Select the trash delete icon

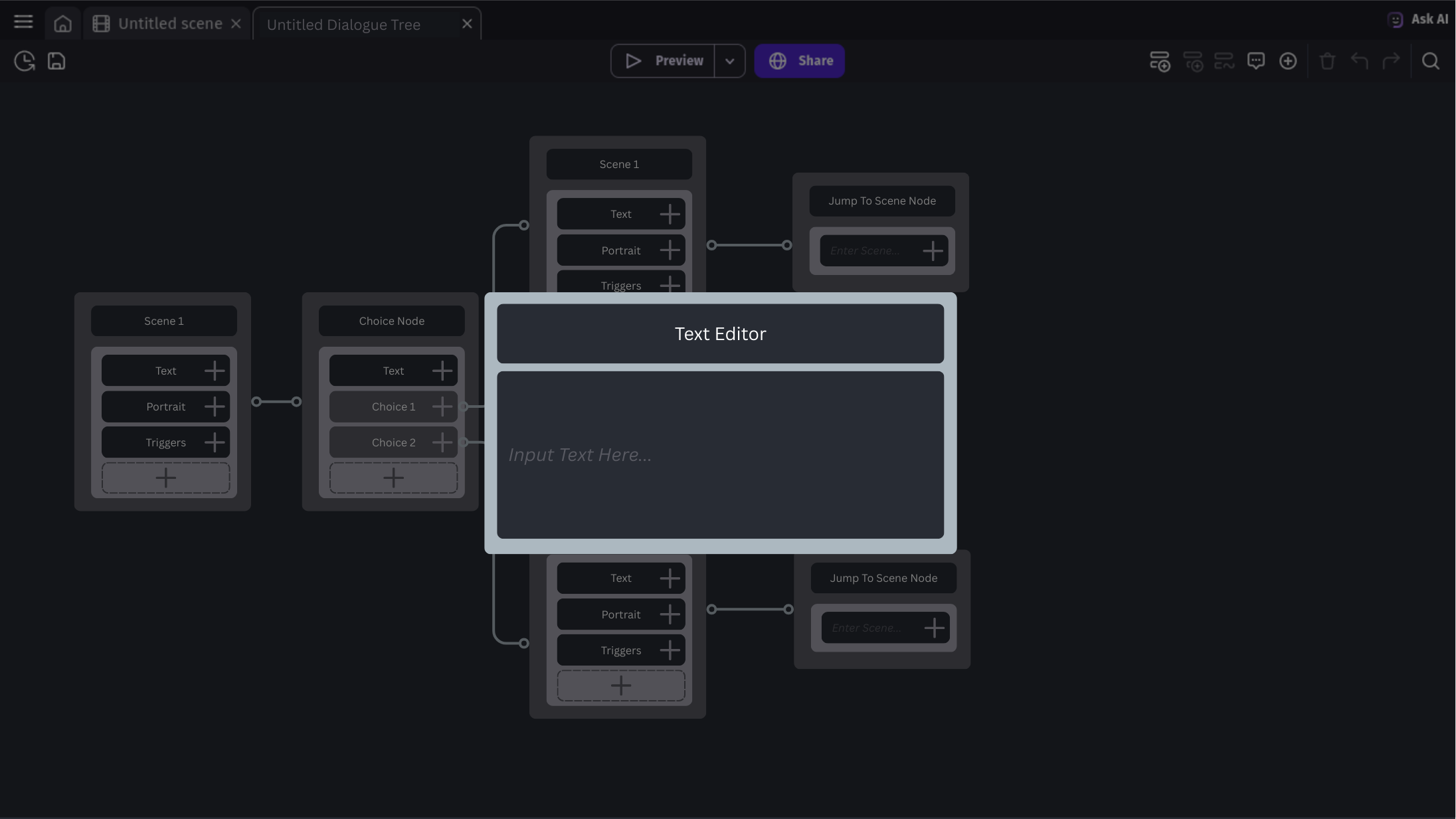point(1327,60)
